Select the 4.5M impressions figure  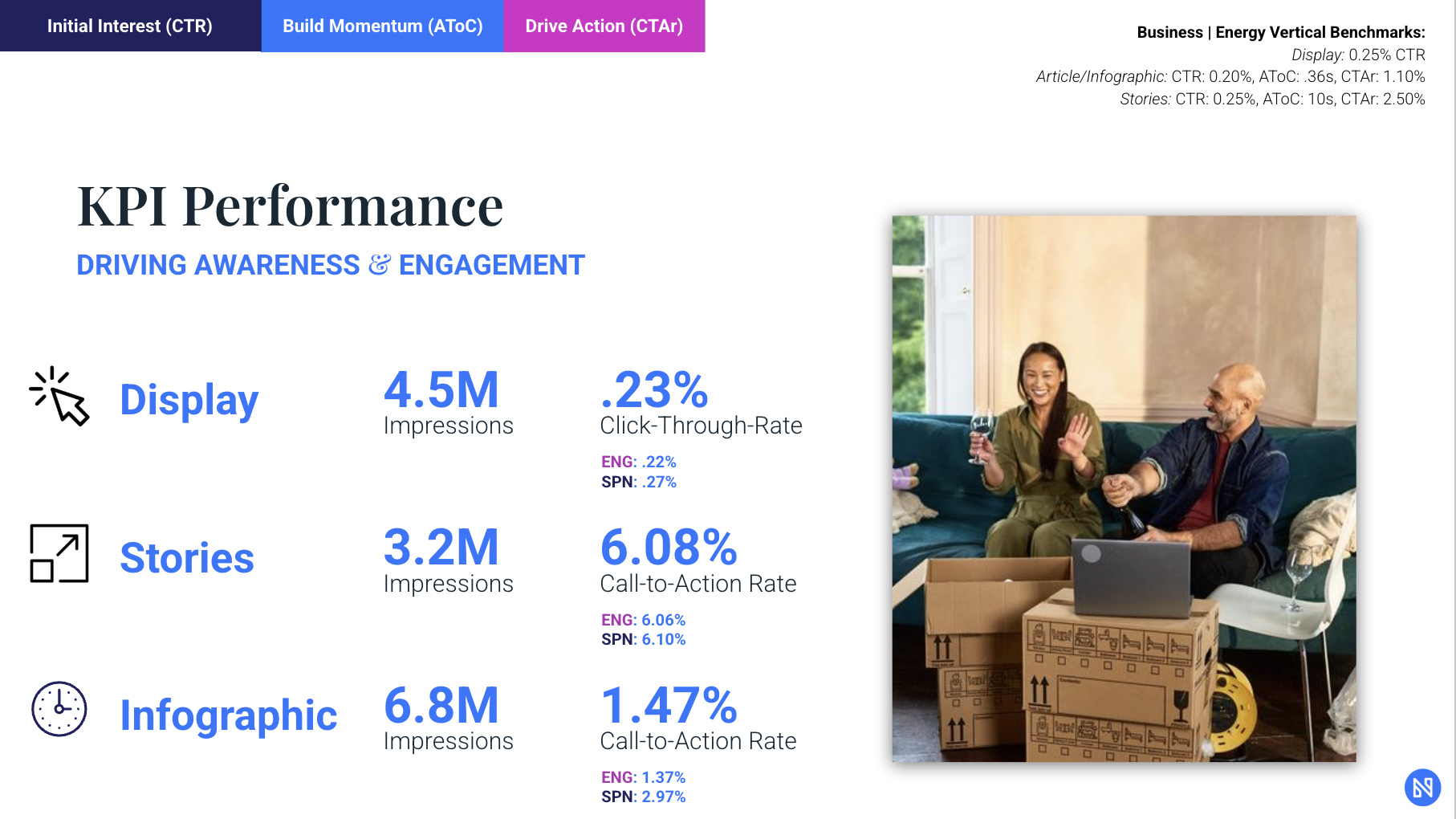(441, 390)
